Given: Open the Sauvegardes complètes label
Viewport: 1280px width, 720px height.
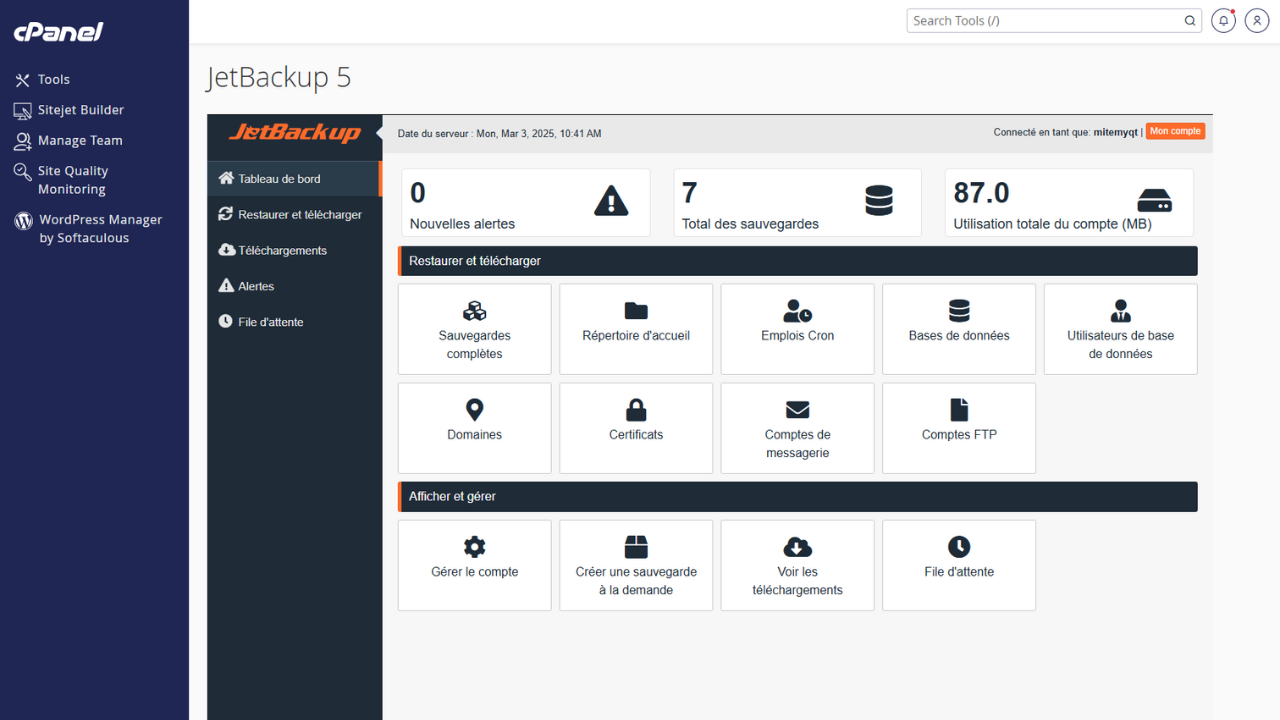Looking at the screenshot, I should click(x=475, y=345).
